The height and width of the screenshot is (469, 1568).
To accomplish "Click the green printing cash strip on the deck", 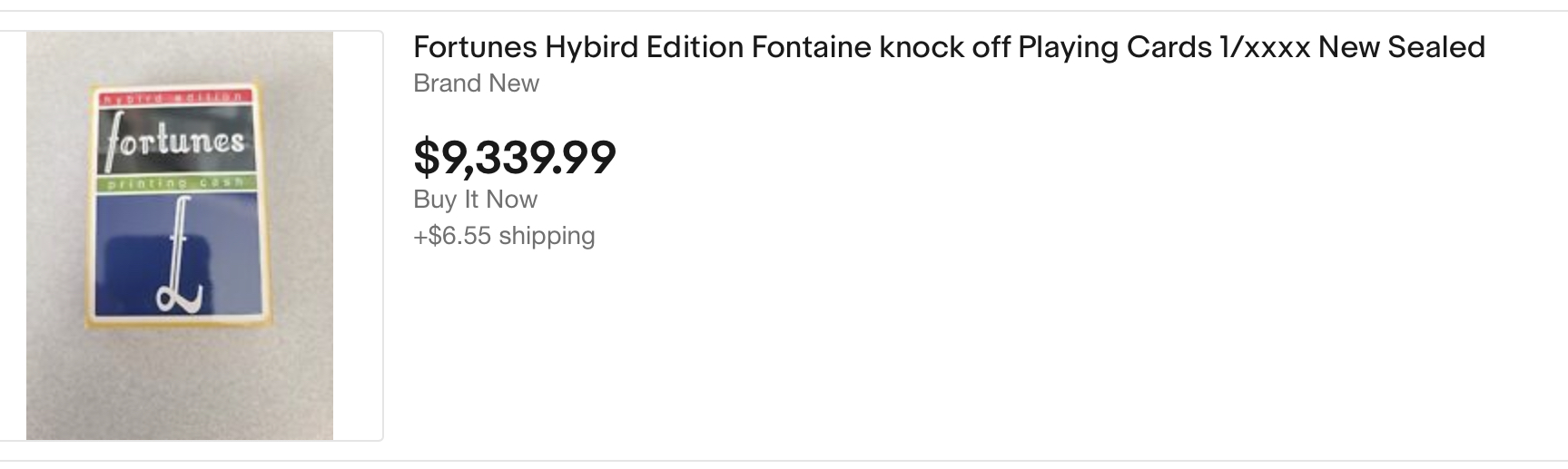I will tap(175, 184).
